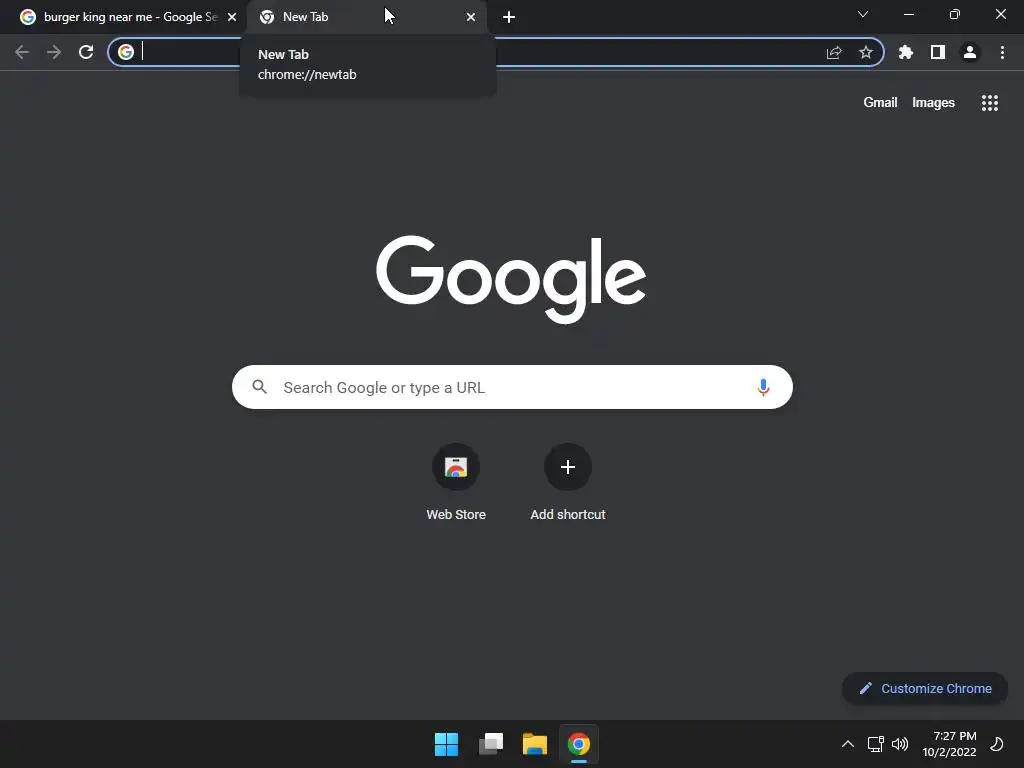
Task: Select the New Tab tab
Action: [366, 17]
